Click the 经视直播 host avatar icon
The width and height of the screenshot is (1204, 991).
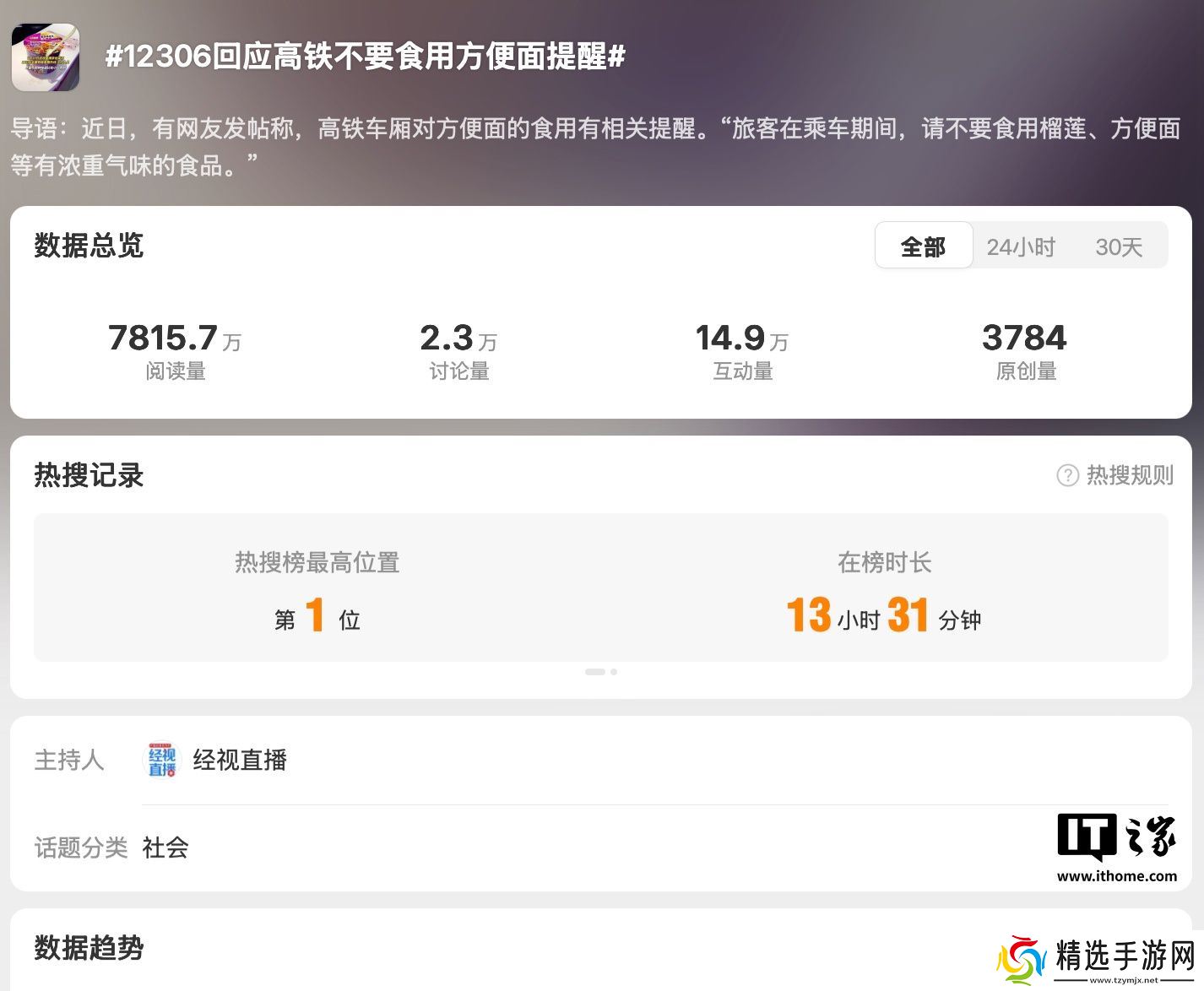pyautogui.click(x=162, y=761)
